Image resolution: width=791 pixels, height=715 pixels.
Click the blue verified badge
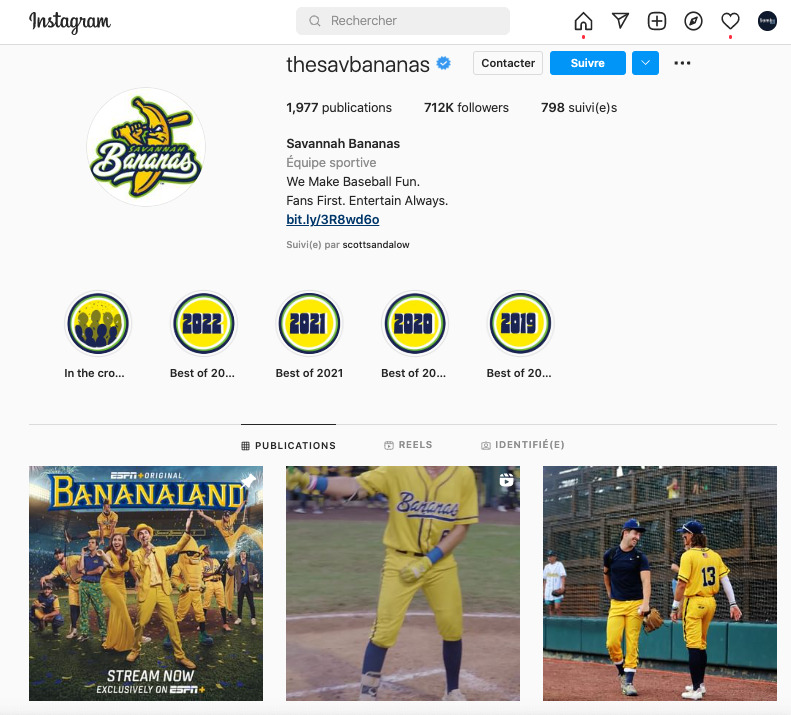point(443,63)
